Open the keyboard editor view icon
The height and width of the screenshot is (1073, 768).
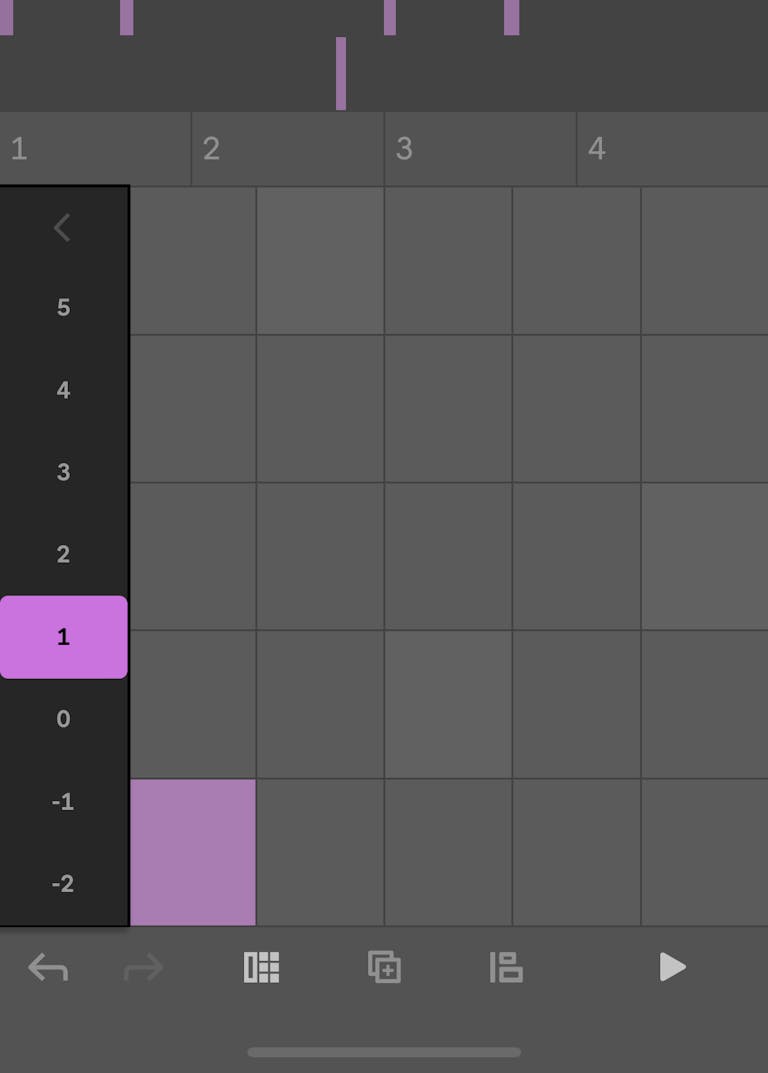coord(261,967)
